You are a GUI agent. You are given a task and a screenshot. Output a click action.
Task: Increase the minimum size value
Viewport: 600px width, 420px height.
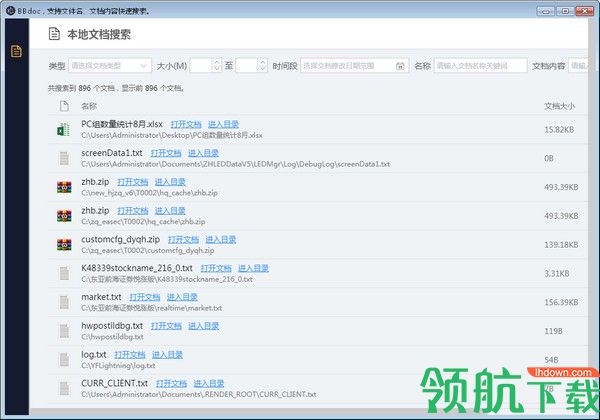point(217,62)
